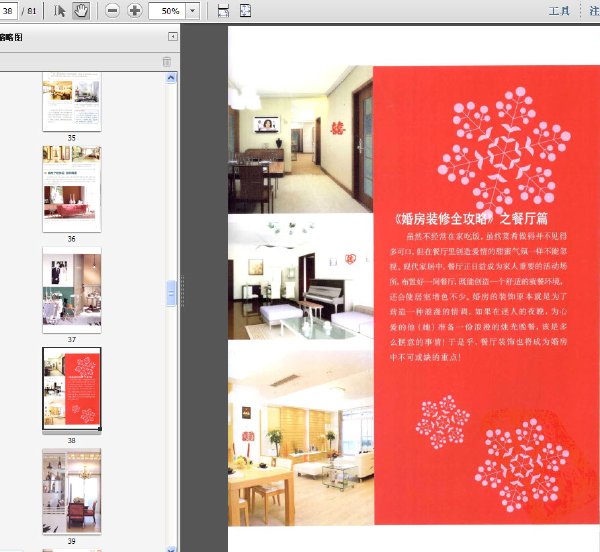The width and height of the screenshot is (600, 552).
Task: Fit page width with scrolling icon
Action: click(223, 11)
